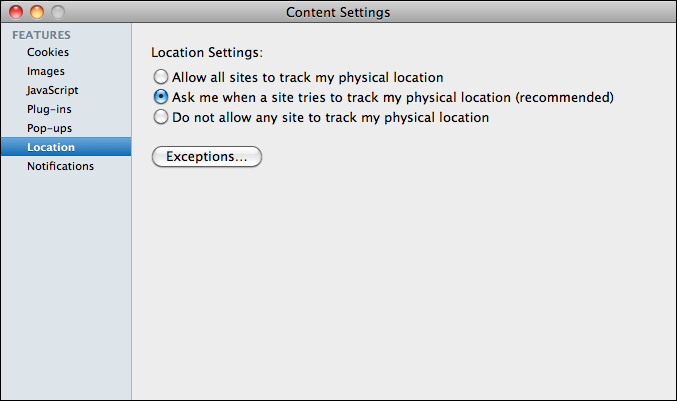Click the 'Allow all sites to track' label text
This screenshot has height=401, width=677.
(x=307, y=77)
